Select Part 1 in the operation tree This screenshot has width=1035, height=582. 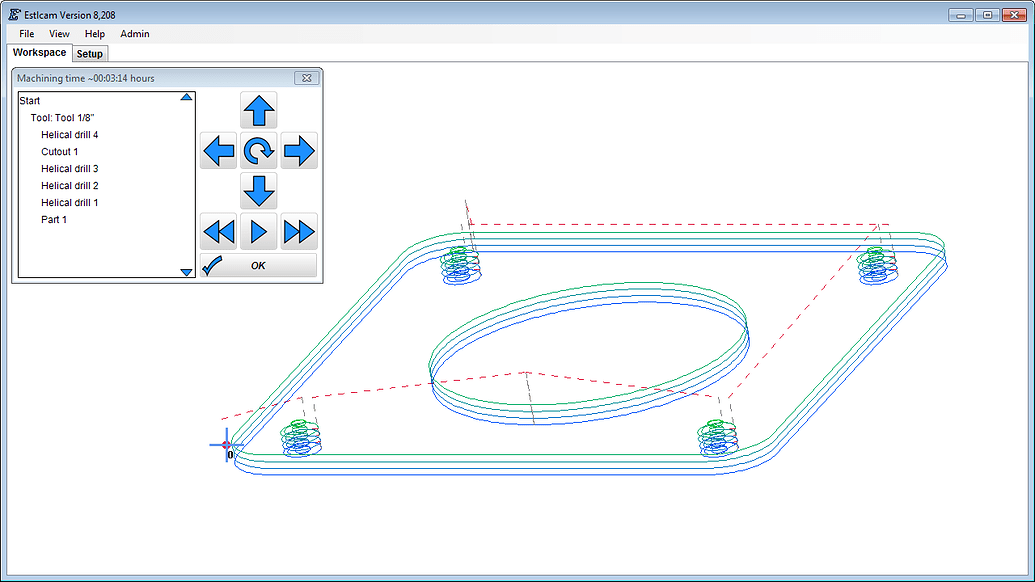[x=53, y=219]
